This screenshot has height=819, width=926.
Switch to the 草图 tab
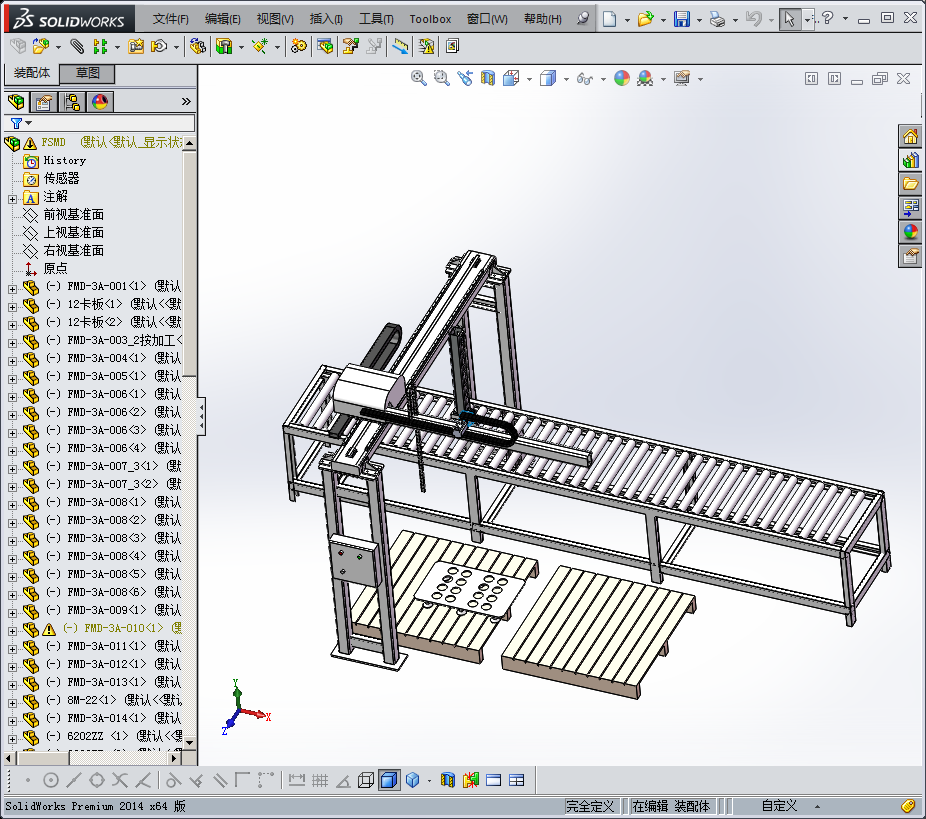click(x=87, y=73)
